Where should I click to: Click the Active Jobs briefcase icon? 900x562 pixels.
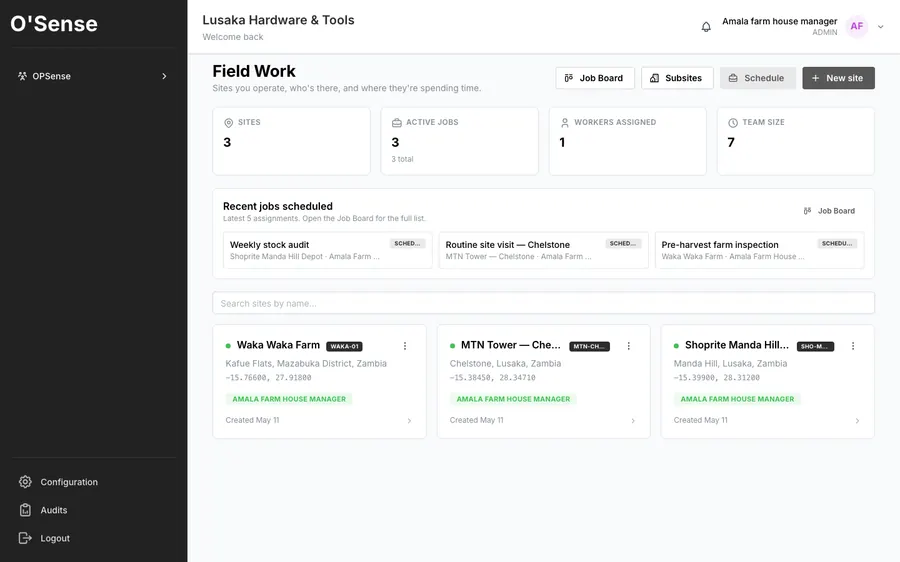[397, 123]
